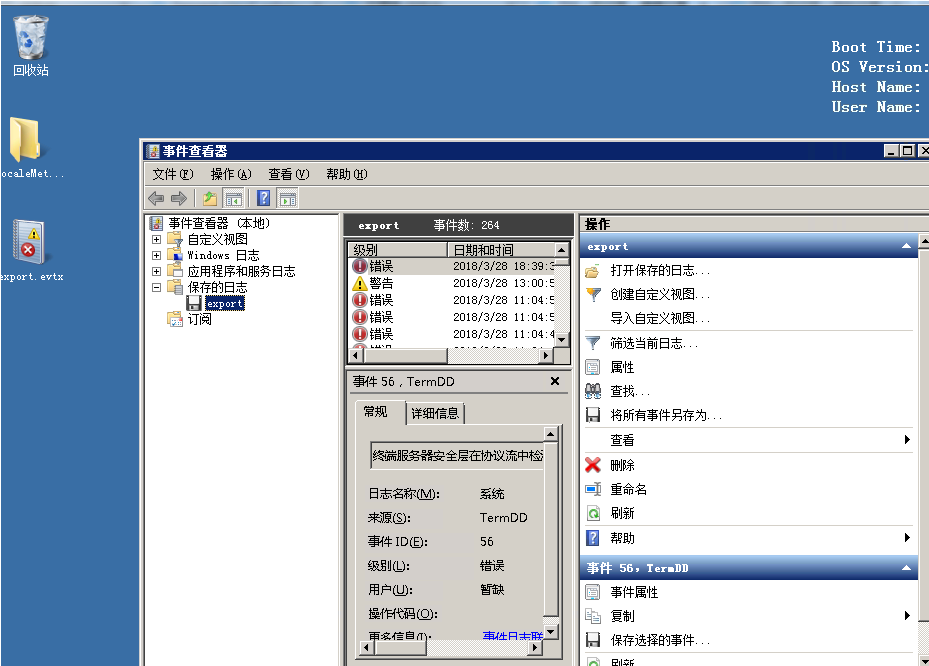This screenshot has width=929, height=666.
Task: Click the 刷新 refresh icon
Action: [x=593, y=510]
